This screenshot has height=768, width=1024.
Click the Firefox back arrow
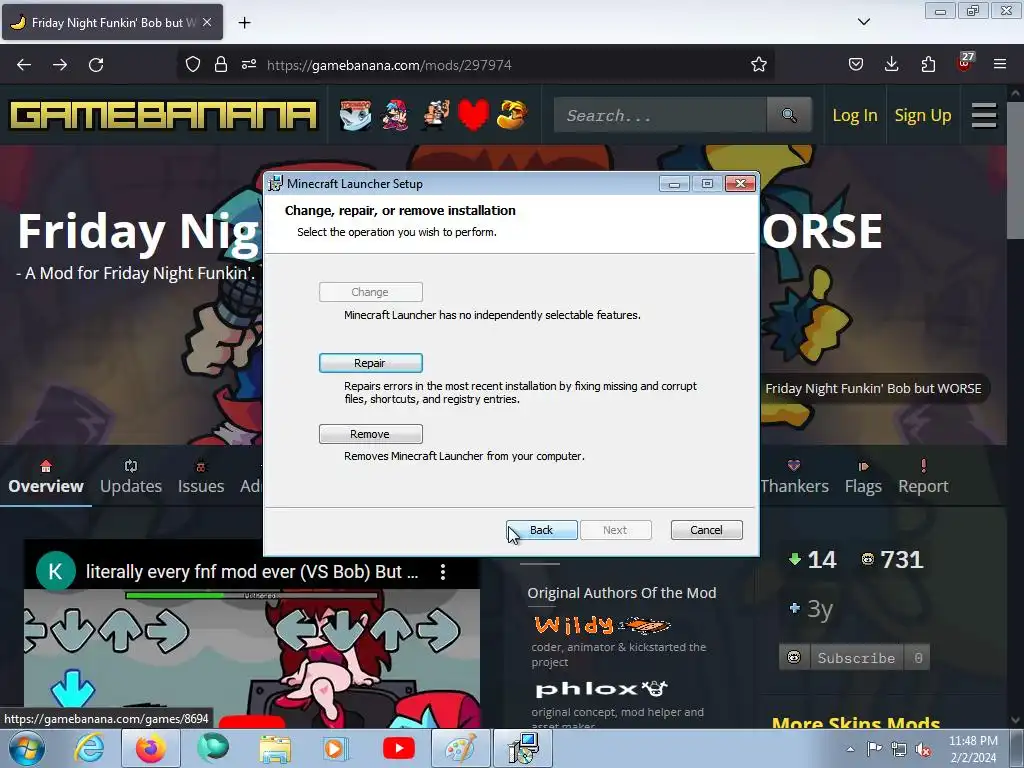click(x=24, y=65)
